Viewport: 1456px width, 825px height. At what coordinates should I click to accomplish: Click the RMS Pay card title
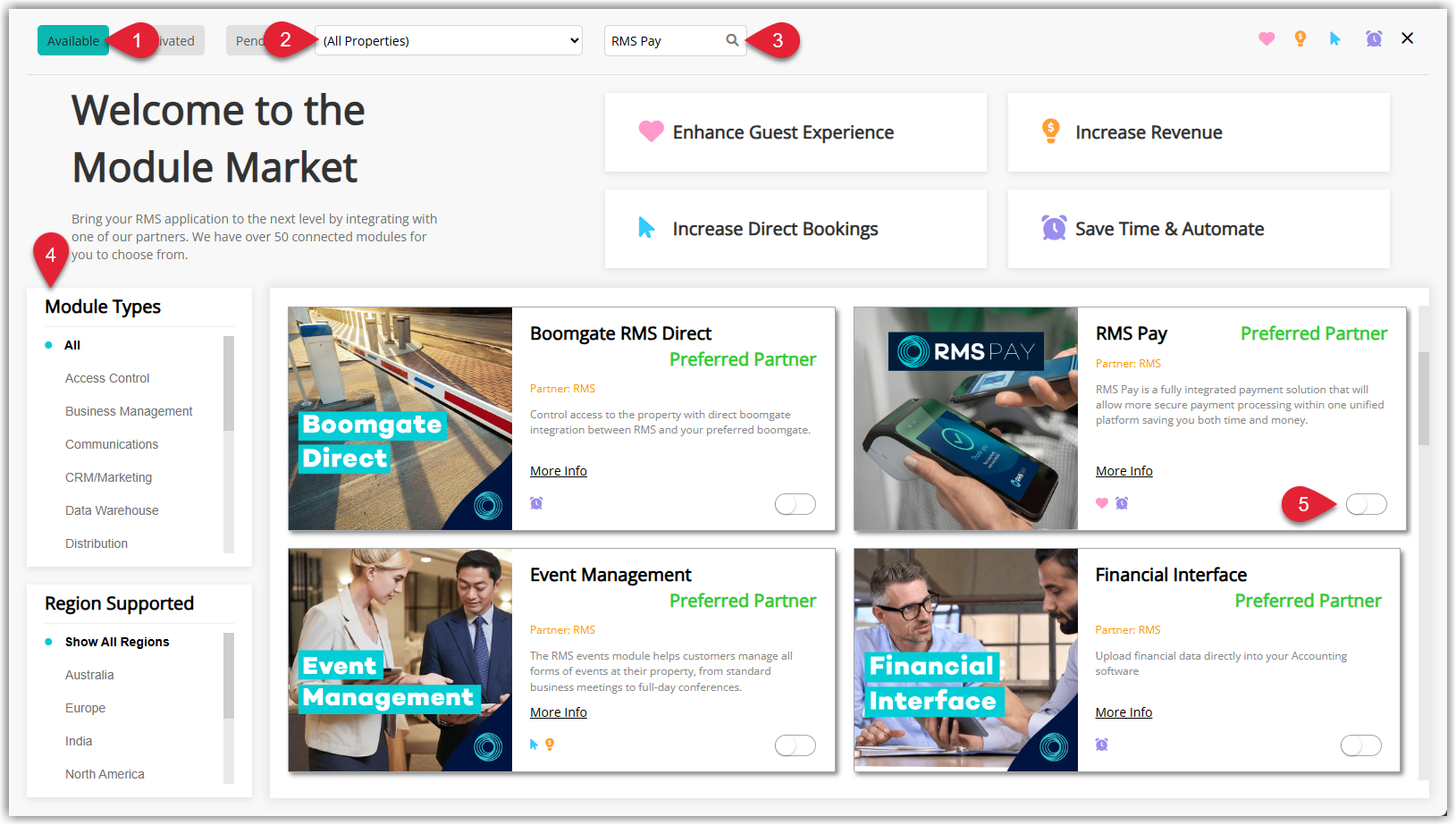pos(1132,333)
